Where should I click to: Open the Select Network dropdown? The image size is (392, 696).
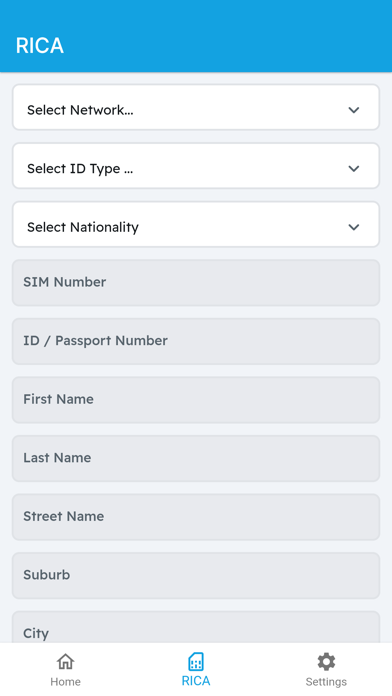tap(196, 107)
